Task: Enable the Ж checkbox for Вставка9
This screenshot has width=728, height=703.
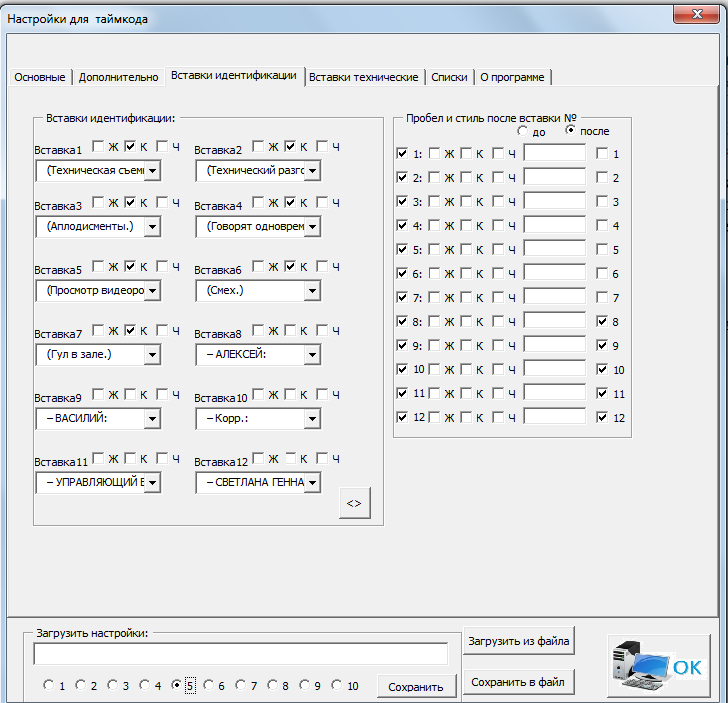Action: tap(98, 395)
